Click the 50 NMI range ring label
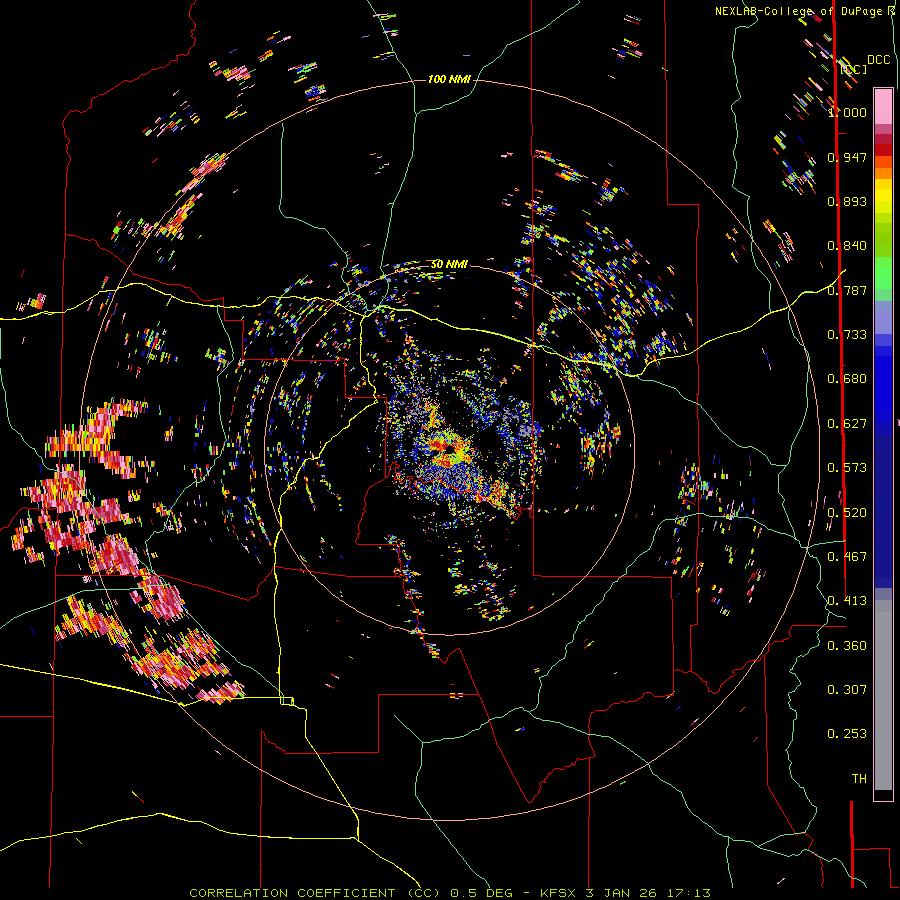The width and height of the screenshot is (900, 900). (x=449, y=264)
